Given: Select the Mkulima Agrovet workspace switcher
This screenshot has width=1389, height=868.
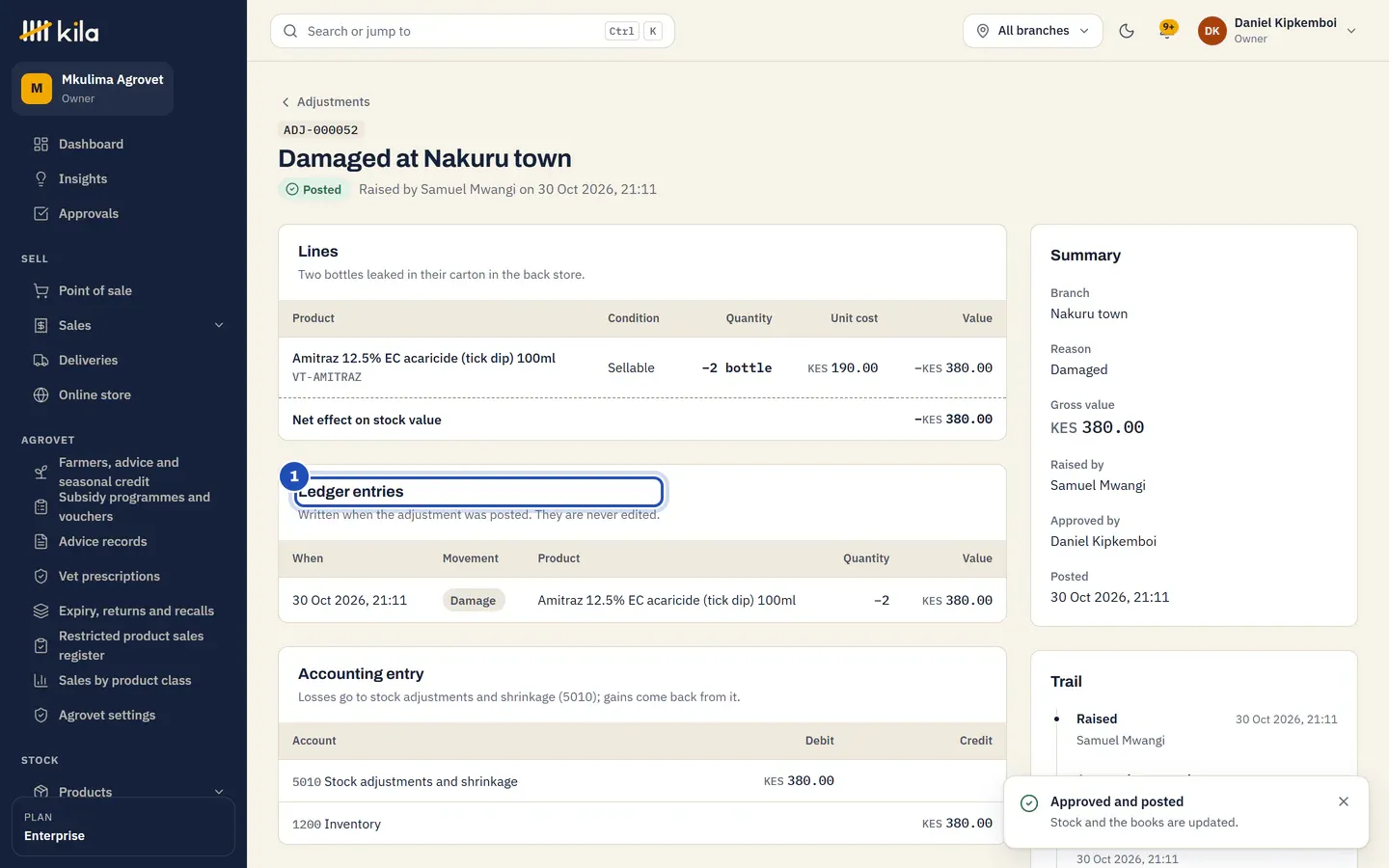Looking at the screenshot, I should [x=93, y=89].
